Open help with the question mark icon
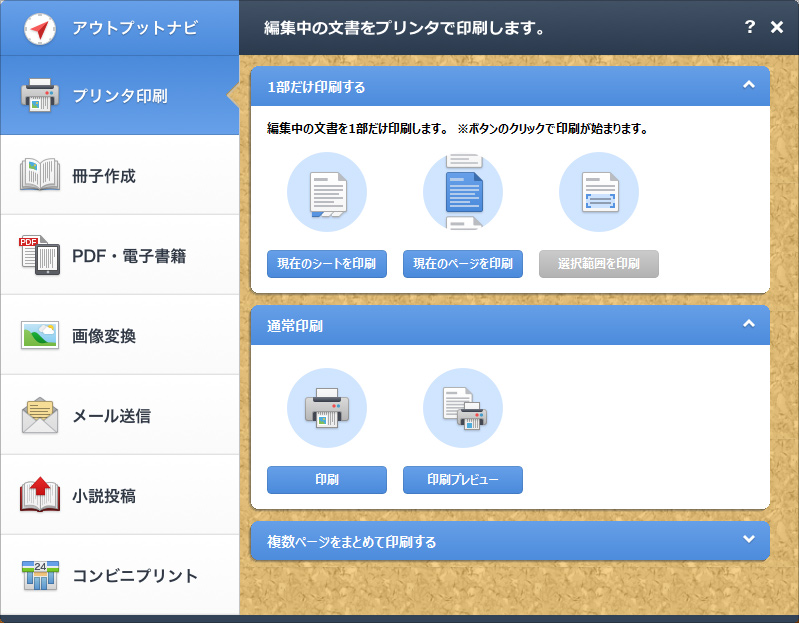The height and width of the screenshot is (624, 799). click(x=750, y=27)
